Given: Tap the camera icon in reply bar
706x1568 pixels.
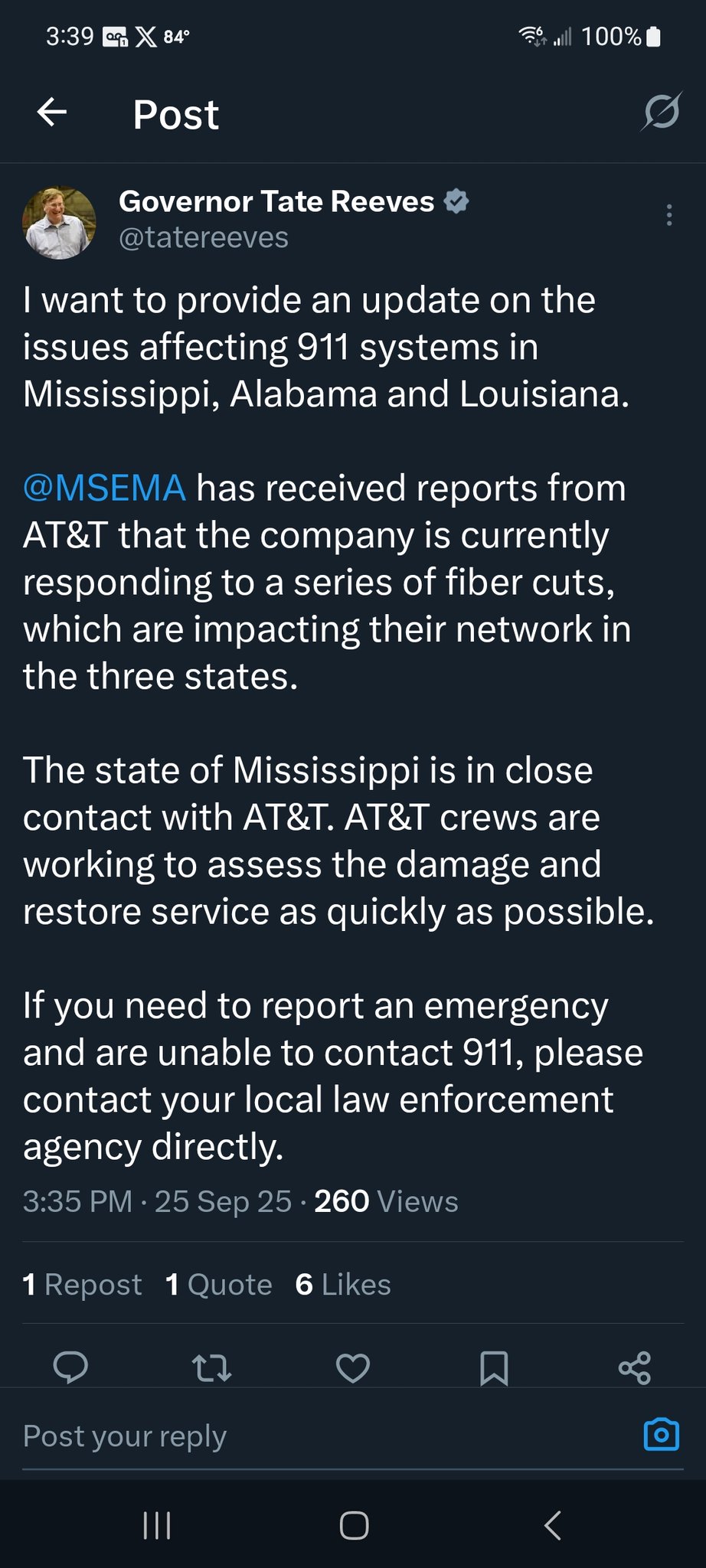Looking at the screenshot, I should coord(662,1434).
